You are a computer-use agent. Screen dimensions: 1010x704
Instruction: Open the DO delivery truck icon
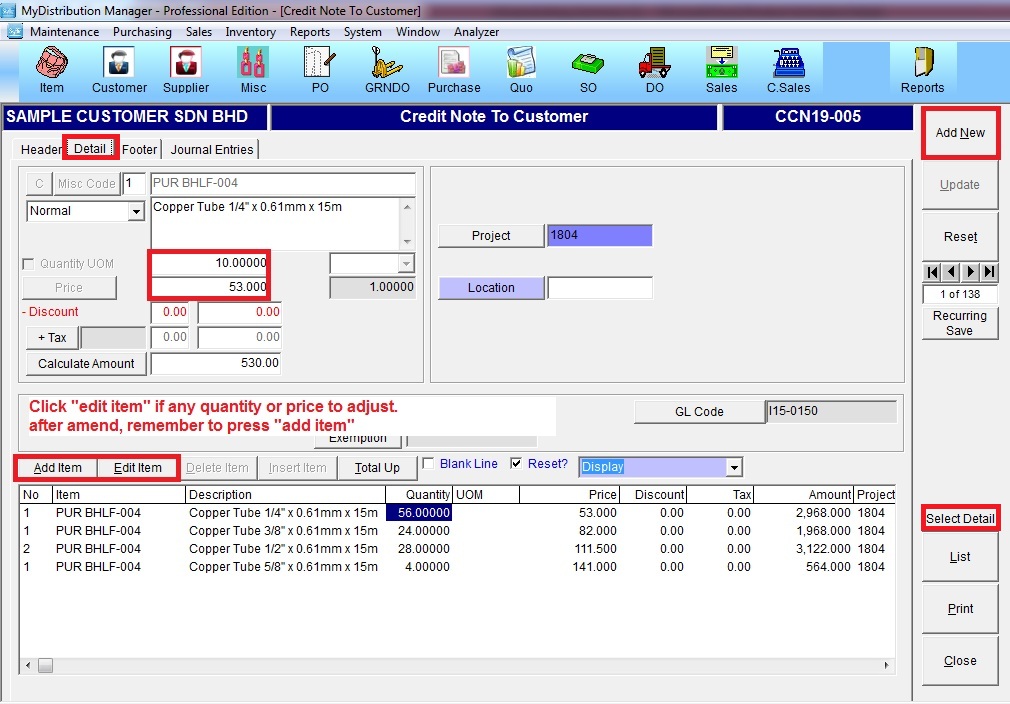pos(654,69)
